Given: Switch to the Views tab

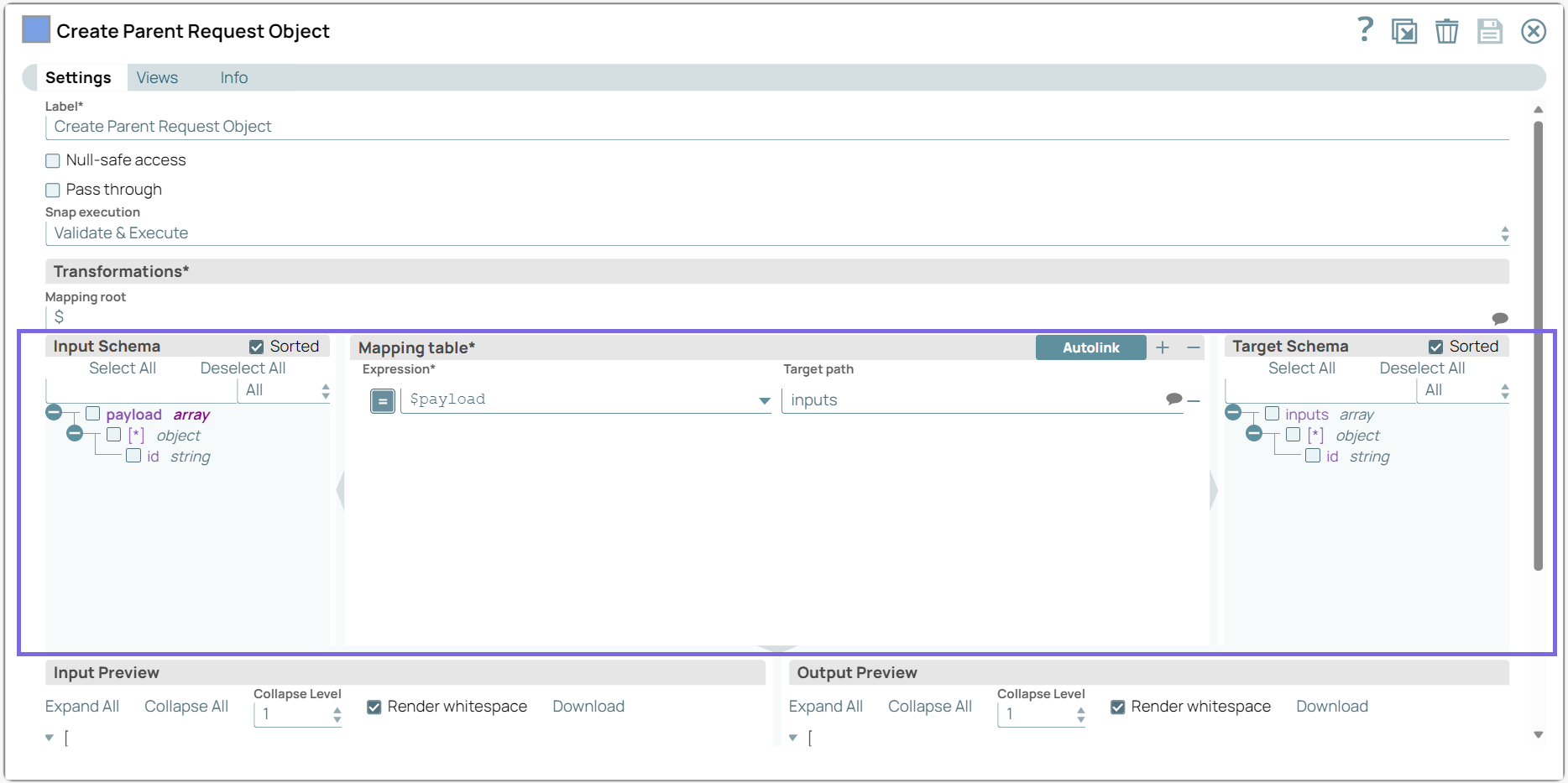Looking at the screenshot, I should [157, 77].
